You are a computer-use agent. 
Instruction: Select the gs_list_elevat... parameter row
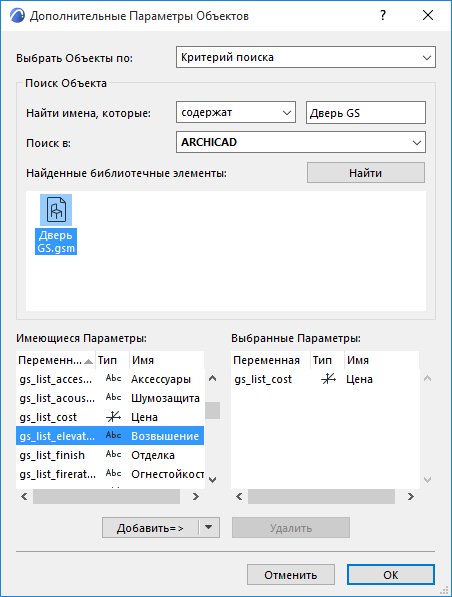click(110, 436)
